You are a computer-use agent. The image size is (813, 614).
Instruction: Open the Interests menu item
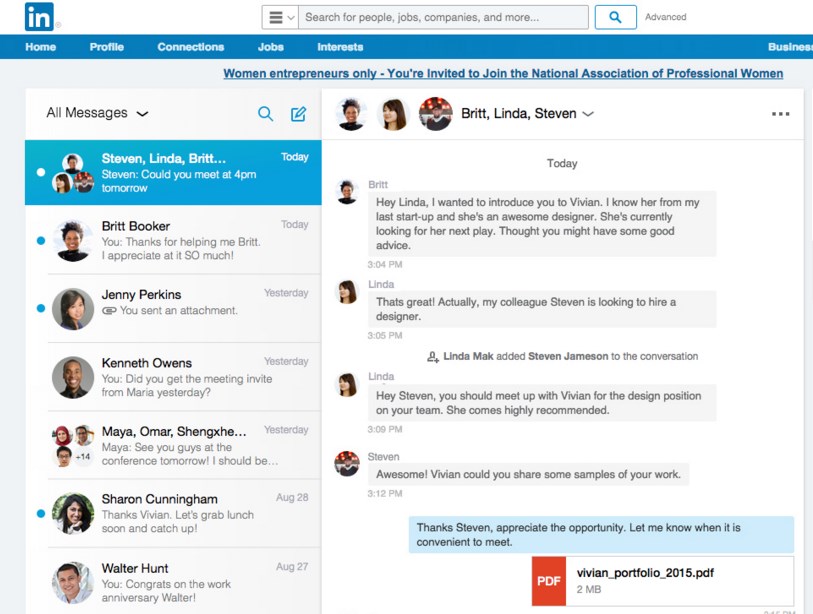click(340, 47)
